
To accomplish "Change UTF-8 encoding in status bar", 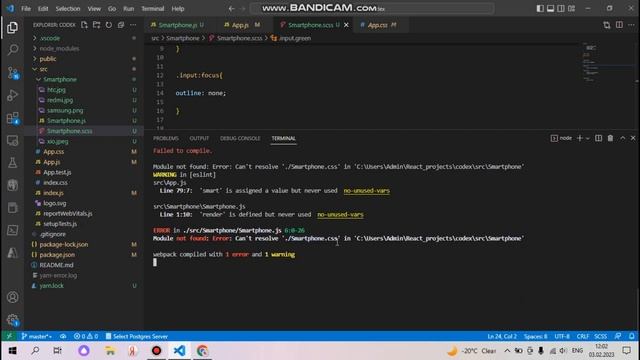I will point(562,336).
